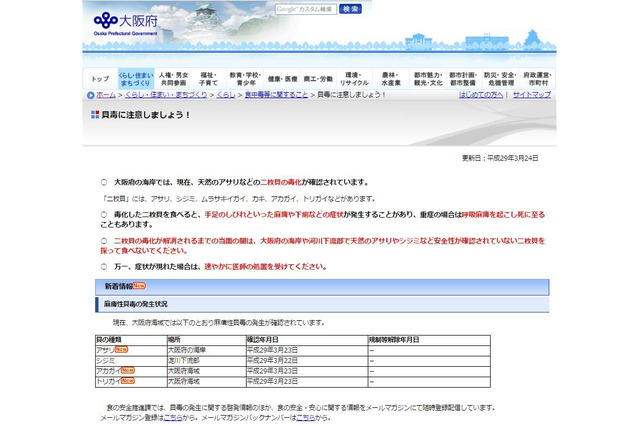Open the 都市魅力・観光・文化 tab

pos(428,79)
